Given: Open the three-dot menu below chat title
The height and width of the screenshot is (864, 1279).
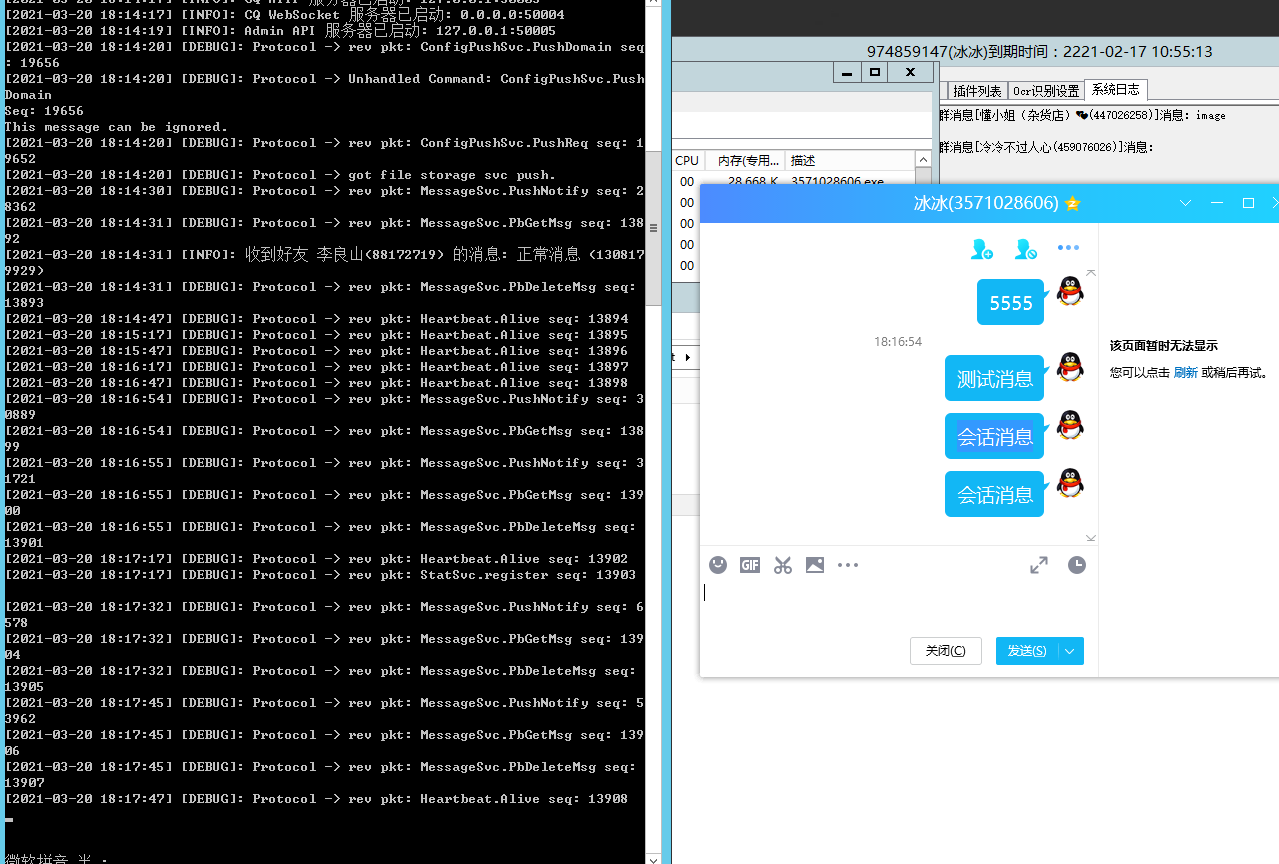Looking at the screenshot, I should [x=1068, y=248].
